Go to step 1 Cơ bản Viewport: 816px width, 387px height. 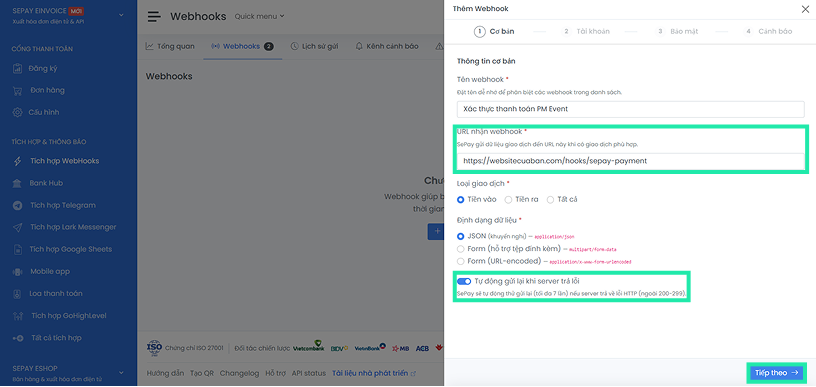(494, 31)
